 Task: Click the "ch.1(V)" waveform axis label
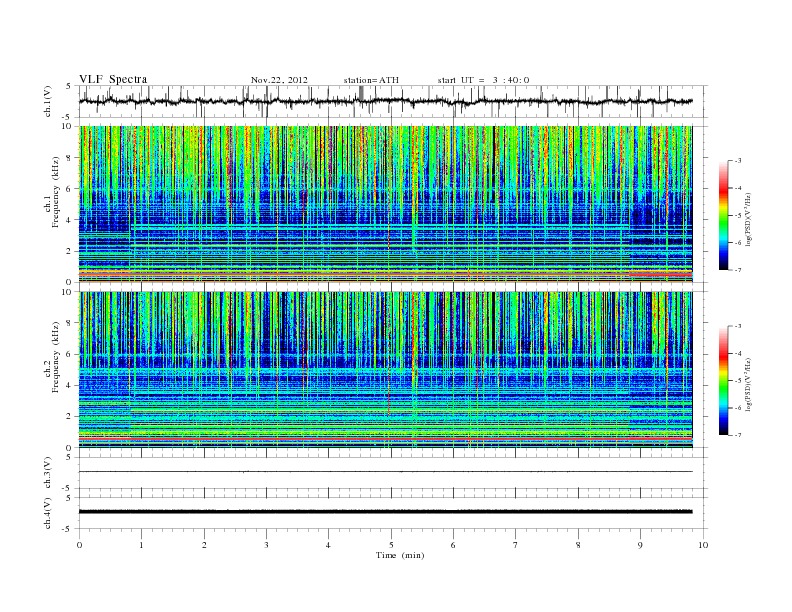click(x=48, y=101)
